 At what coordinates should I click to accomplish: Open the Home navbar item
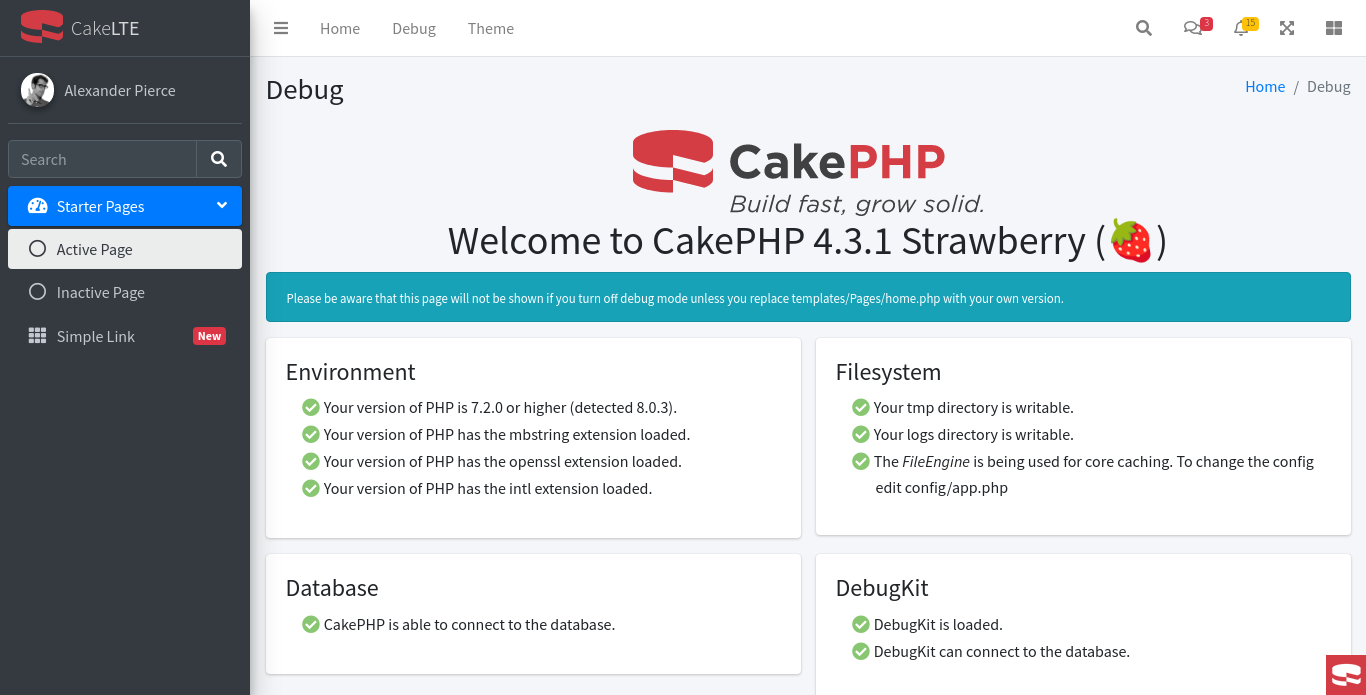point(340,28)
